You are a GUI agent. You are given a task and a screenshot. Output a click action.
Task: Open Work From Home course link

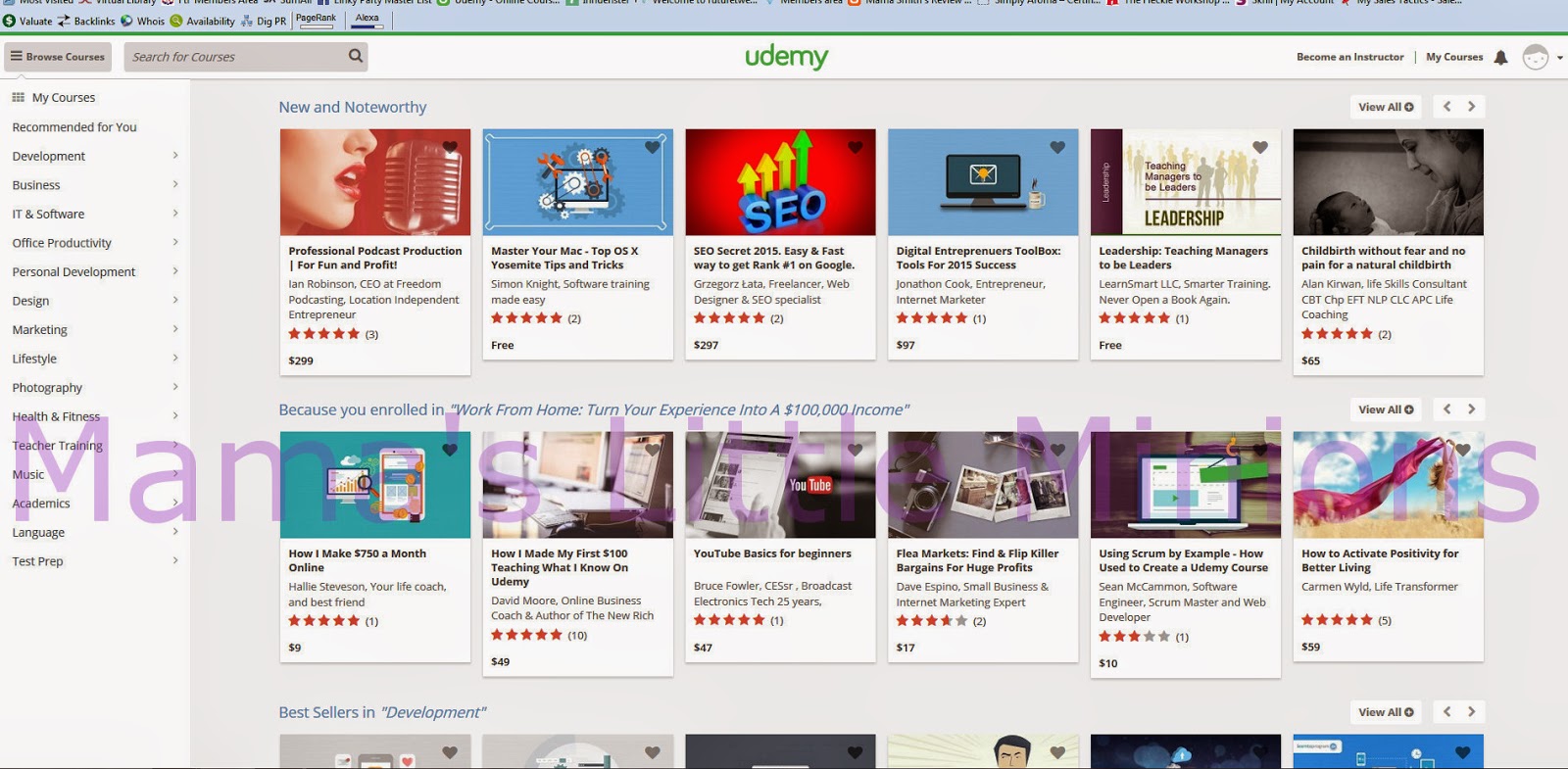(x=679, y=409)
